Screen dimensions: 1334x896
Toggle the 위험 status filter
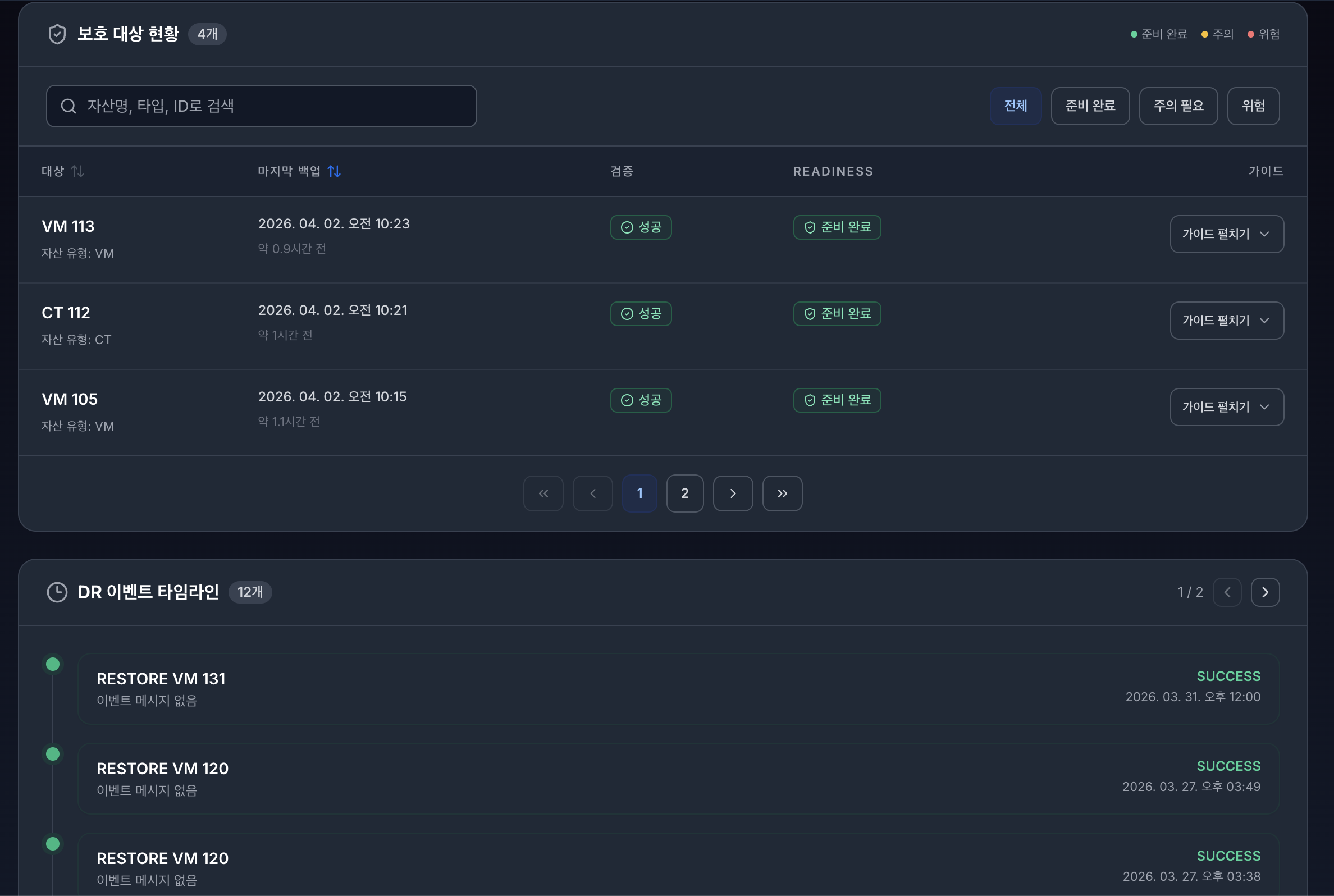[1253, 106]
